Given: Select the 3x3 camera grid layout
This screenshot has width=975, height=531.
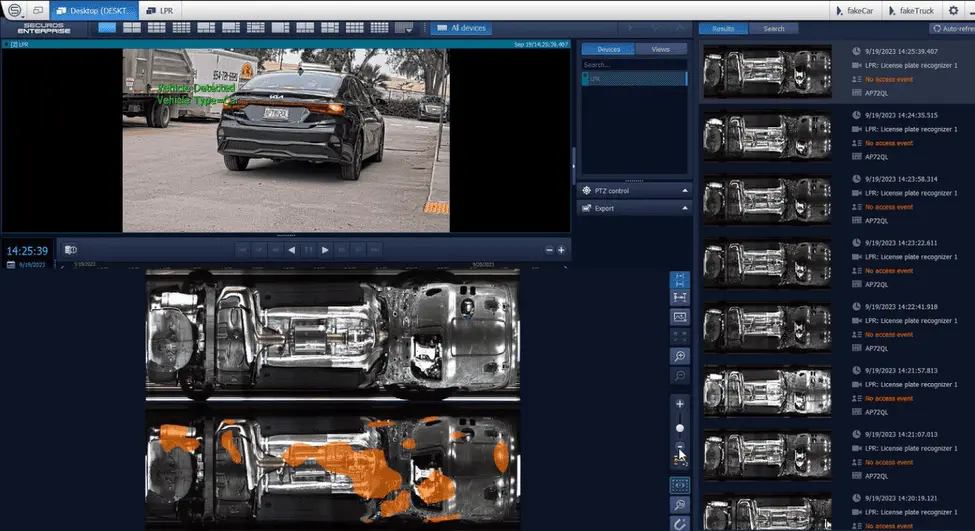Looking at the screenshot, I should (157, 28).
